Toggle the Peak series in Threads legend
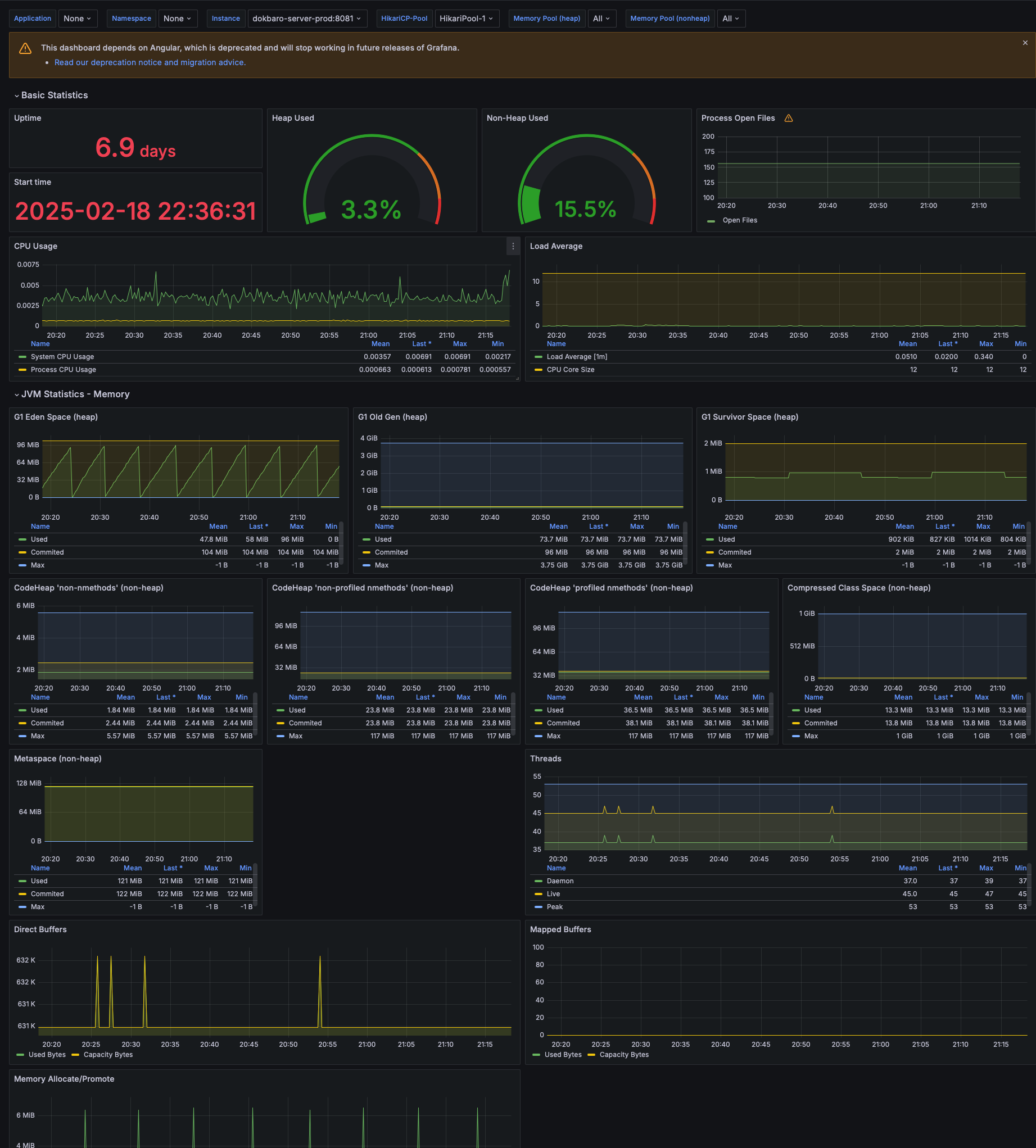The height and width of the screenshot is (1148, 1036). [x=554, y=907]
